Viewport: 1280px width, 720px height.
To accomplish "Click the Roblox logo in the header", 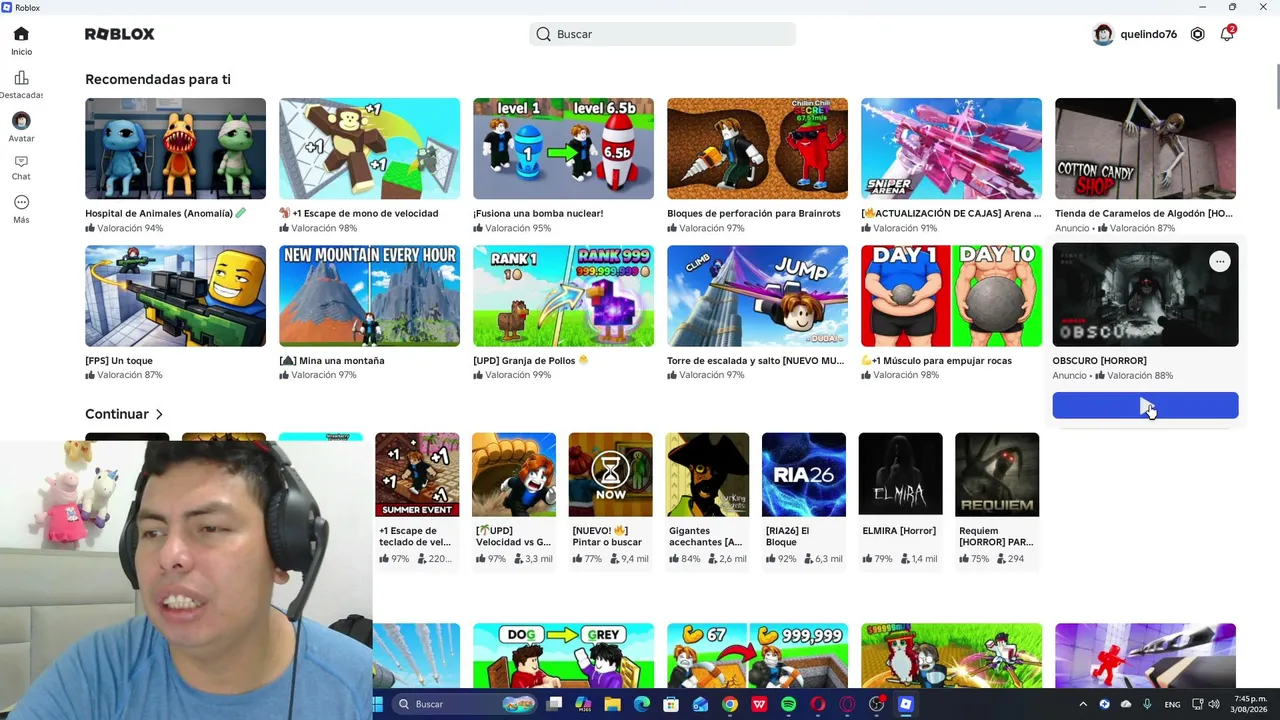I will click(120, 34).
